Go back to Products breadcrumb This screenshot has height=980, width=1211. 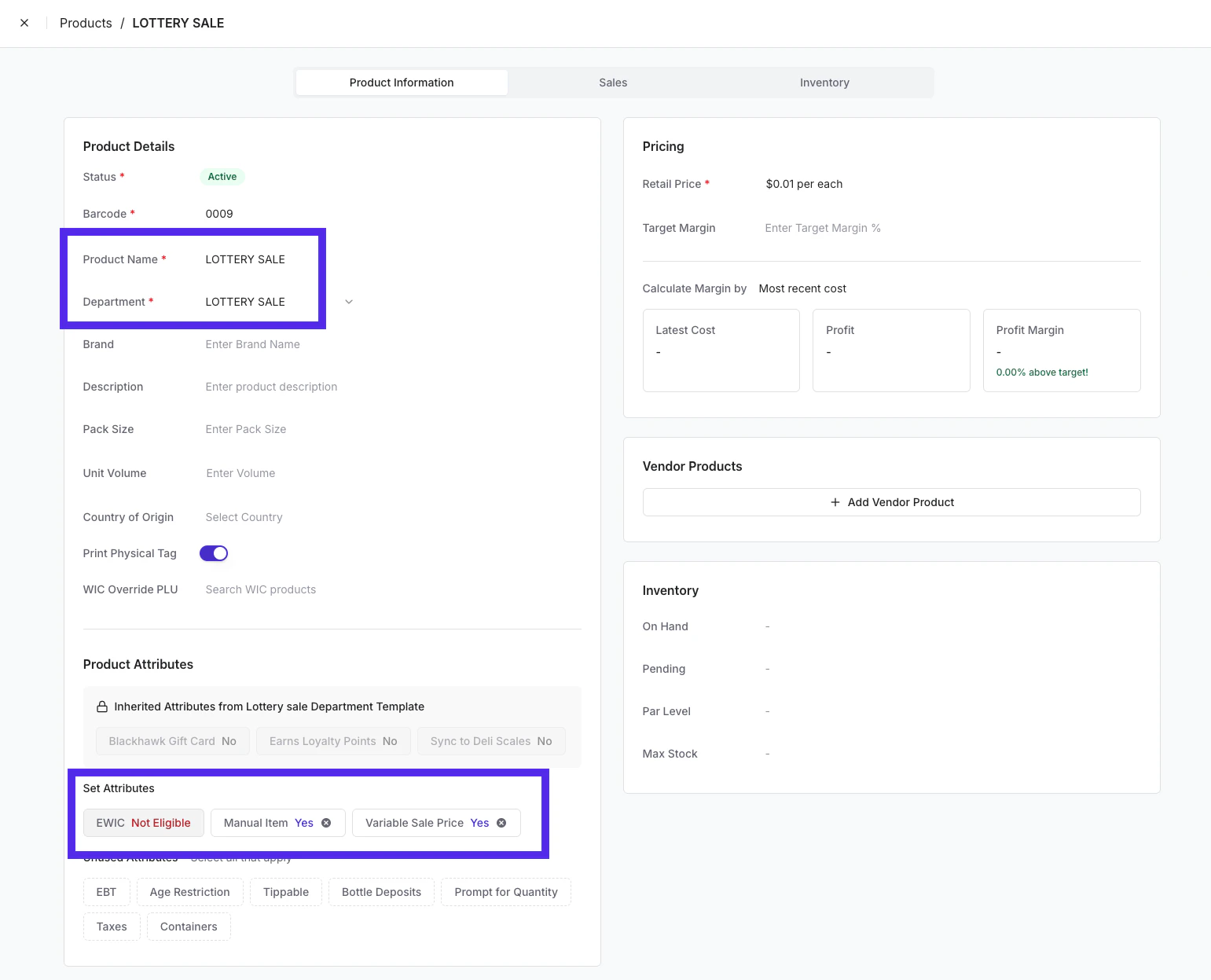[86, 23]
